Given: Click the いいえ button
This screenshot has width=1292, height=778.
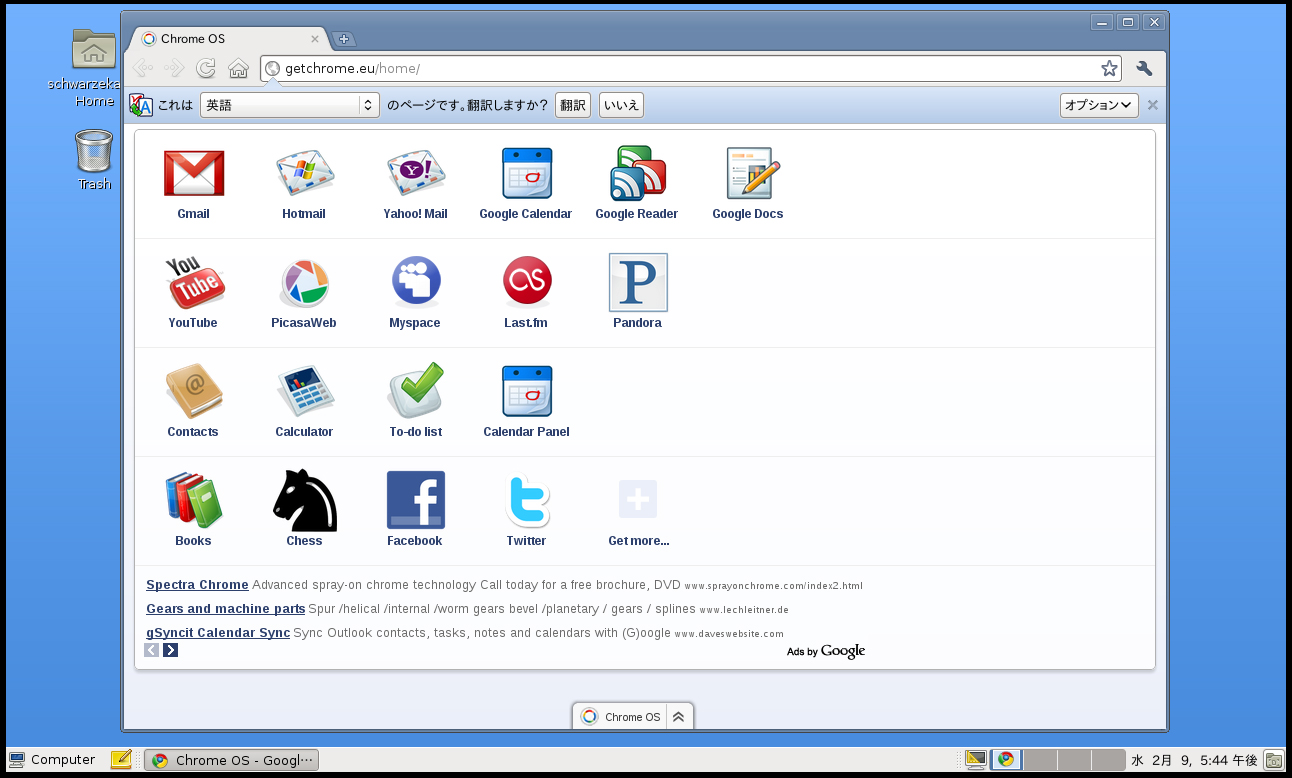Looking at the screenshot, I should (x=621, y=105).
